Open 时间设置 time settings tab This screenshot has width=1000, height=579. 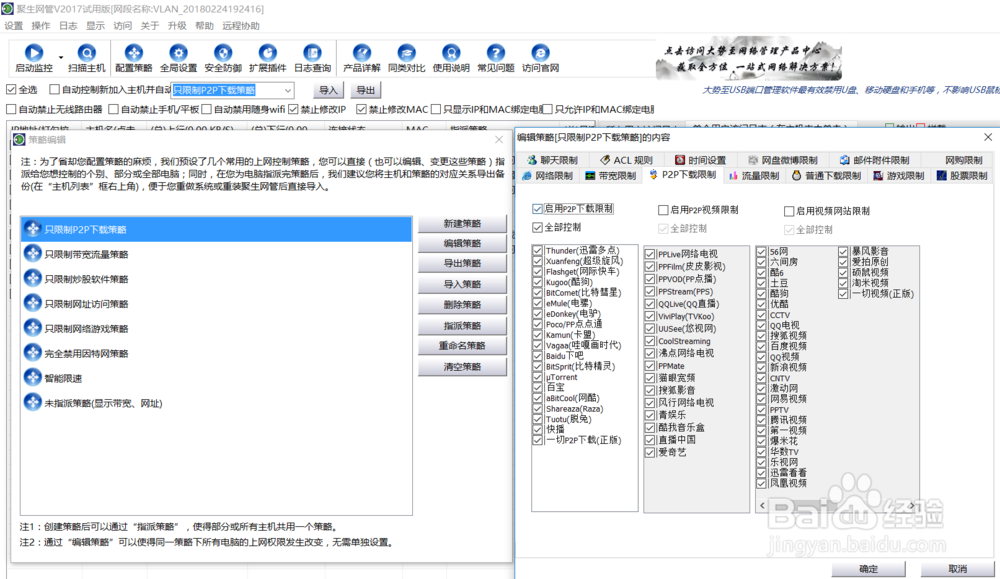click(x=700, y=160)
